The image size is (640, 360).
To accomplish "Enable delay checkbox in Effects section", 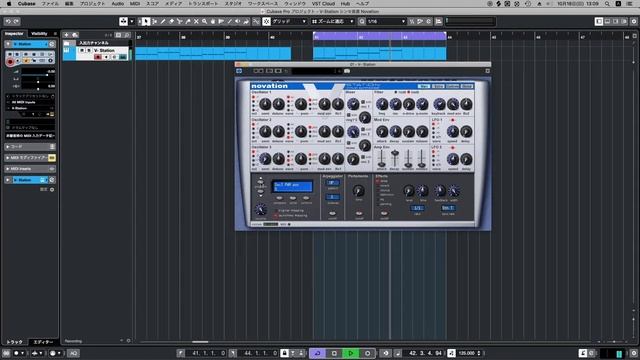I will (x=378, y=181).
